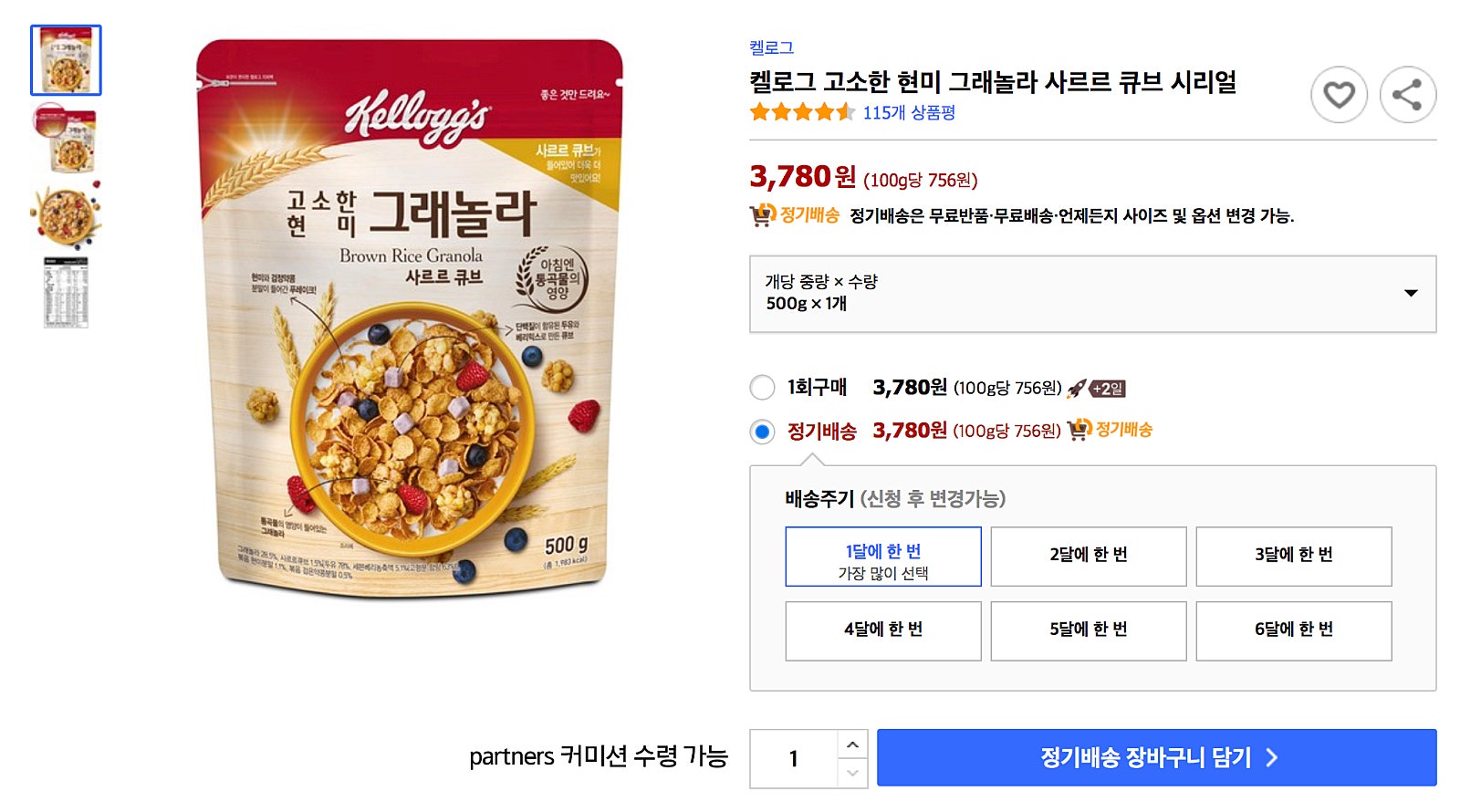
Task: Select the 정기배송 radio option
Action: pyautogui.click(x=762, y=431)
